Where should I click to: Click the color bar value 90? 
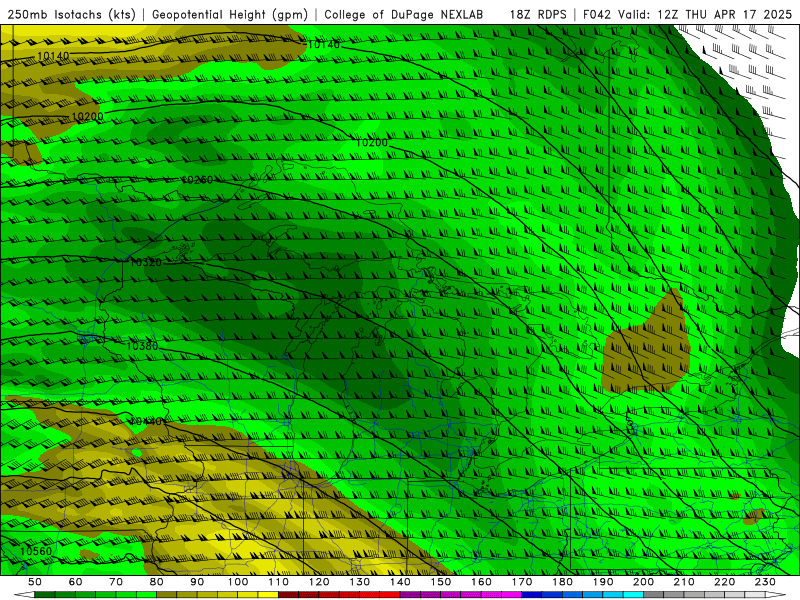197,582
